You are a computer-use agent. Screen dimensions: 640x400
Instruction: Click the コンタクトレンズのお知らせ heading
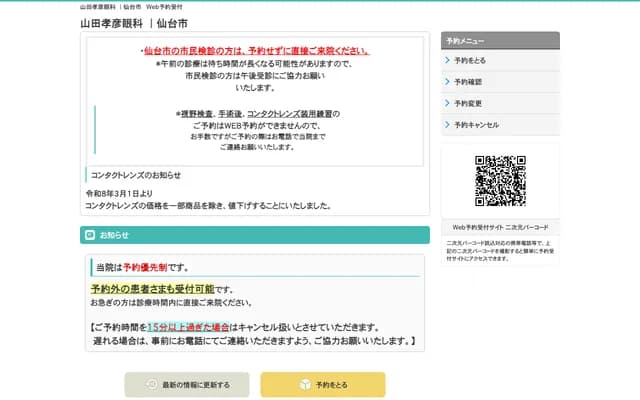point(136,174)
